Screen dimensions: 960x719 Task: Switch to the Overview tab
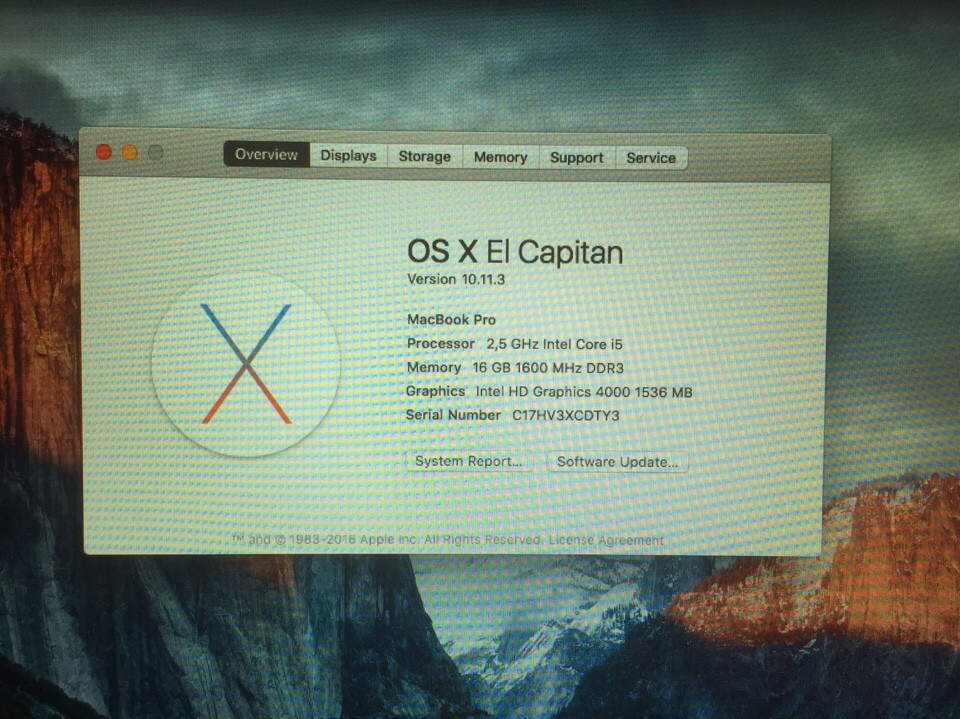266,154
